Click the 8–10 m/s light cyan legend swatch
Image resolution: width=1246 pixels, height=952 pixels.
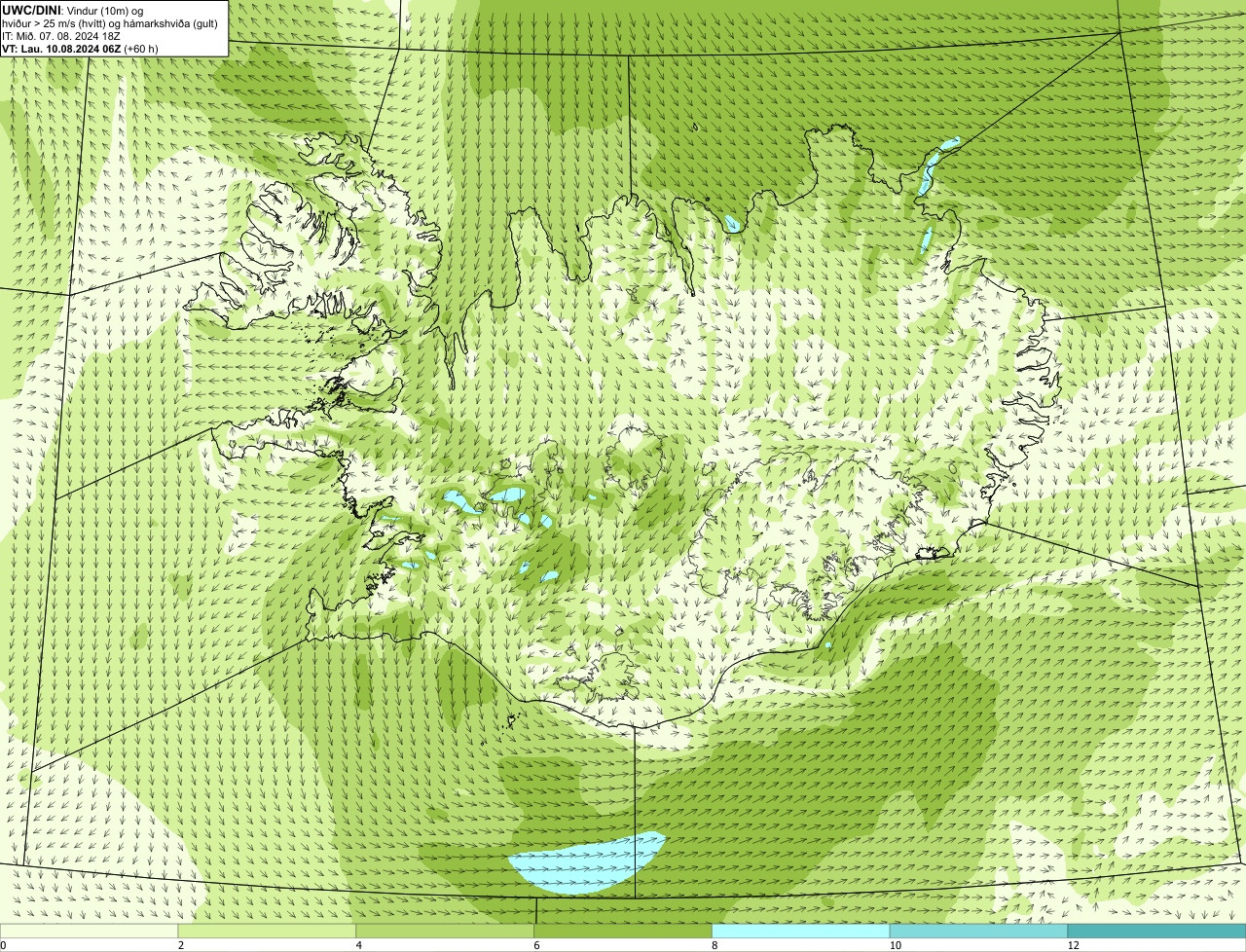tap(801, 931)
